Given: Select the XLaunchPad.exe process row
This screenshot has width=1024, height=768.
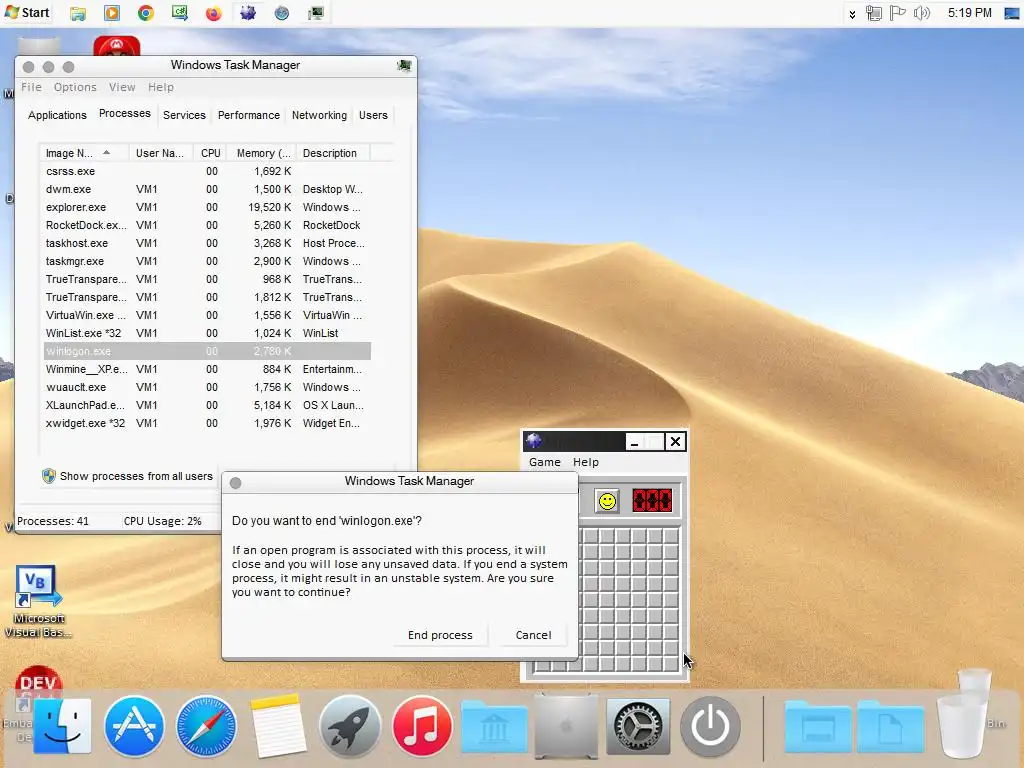Looking at the screenshot, I should coord(207,406).
